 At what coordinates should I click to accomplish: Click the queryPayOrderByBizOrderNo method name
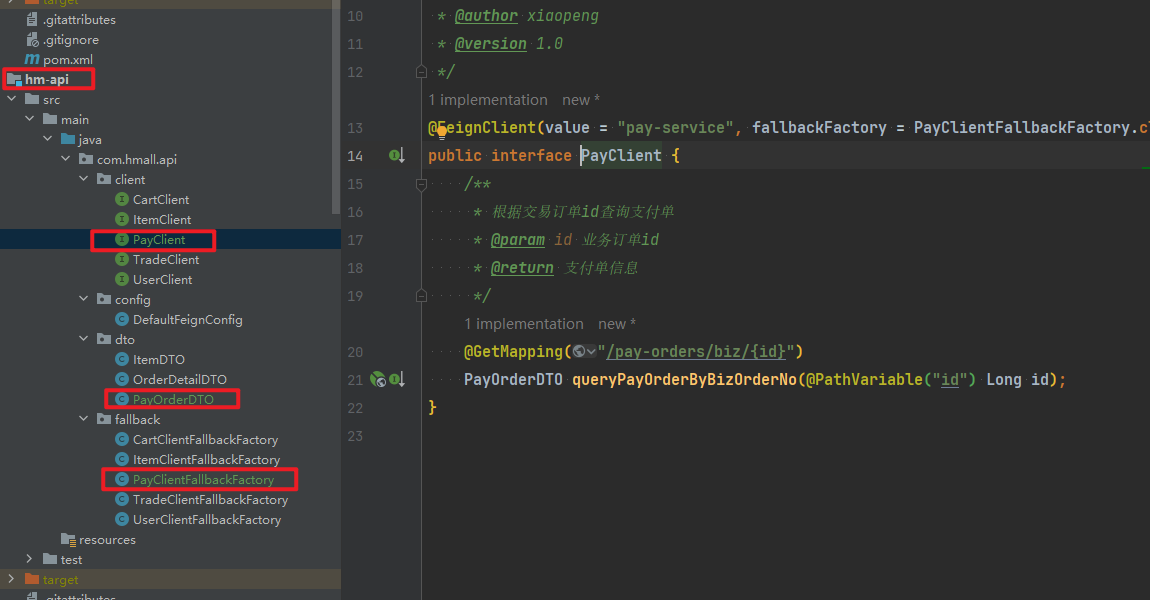pos(684,380)
